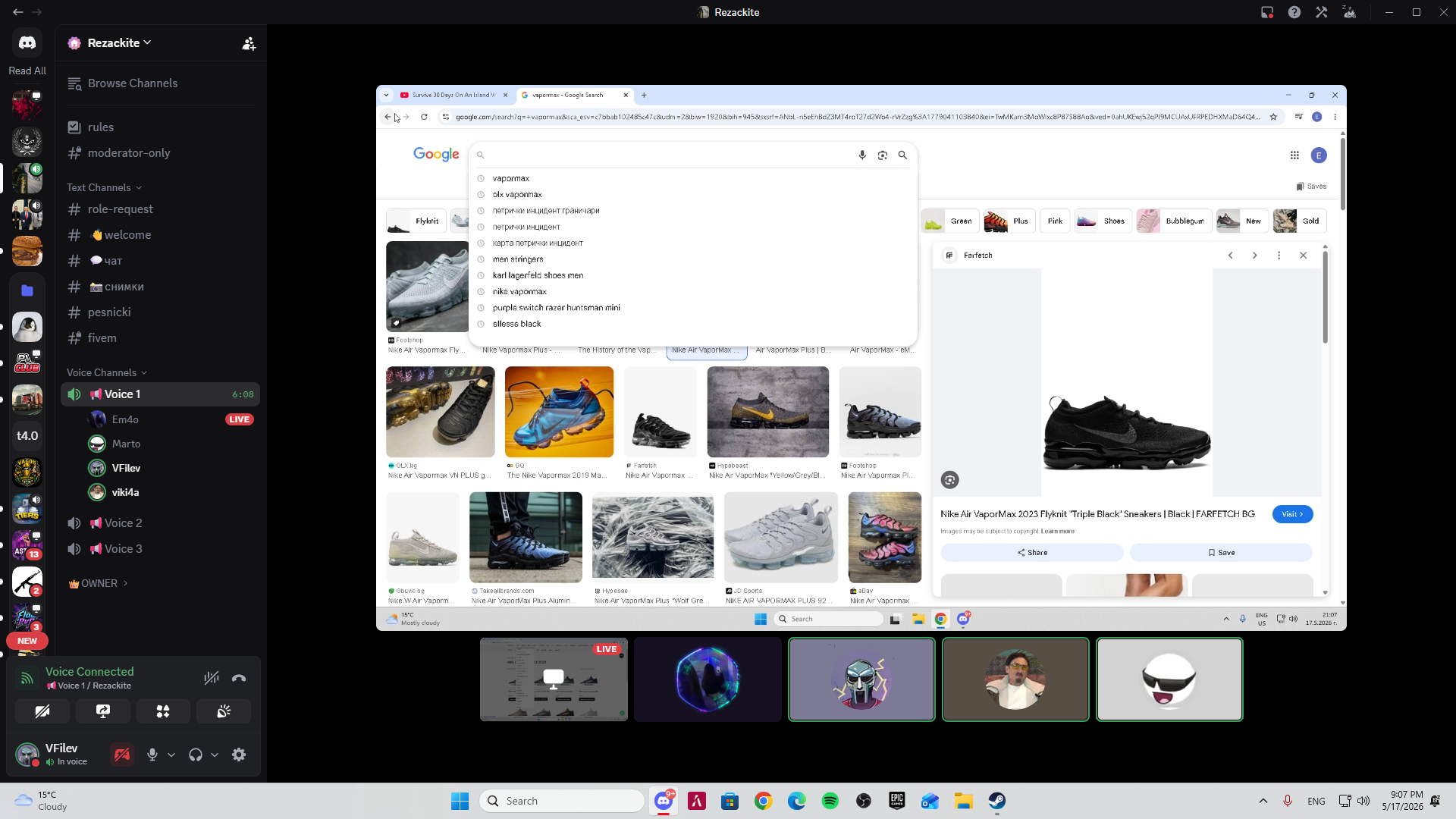Open the Discord inbox with red dot
Viewport: 1456px width, 819px height.
(1267, 12)
